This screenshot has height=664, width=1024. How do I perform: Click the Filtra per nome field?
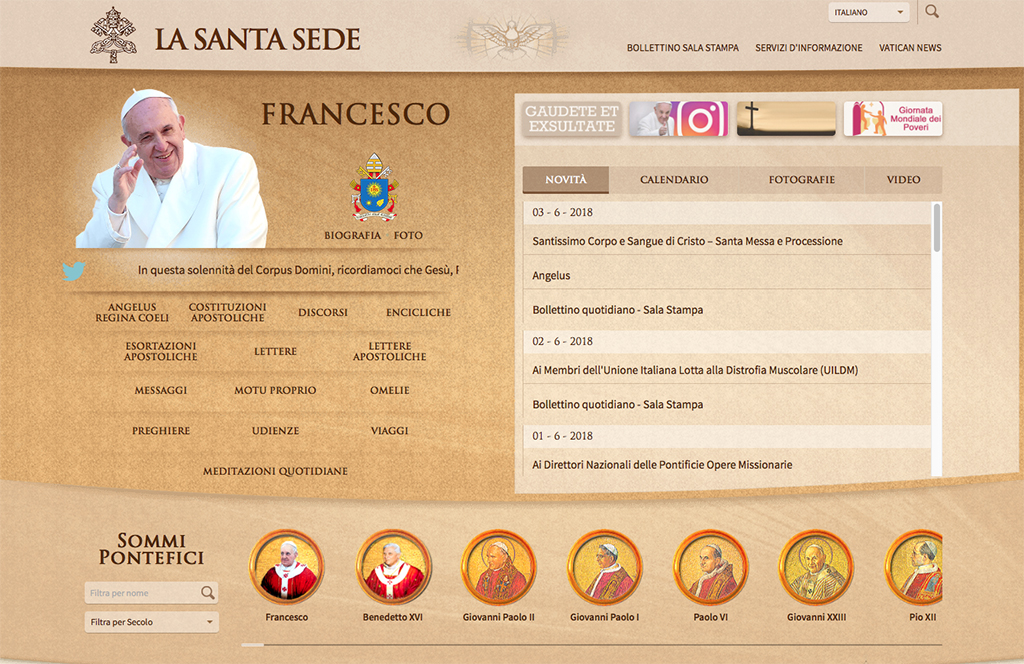click(x=143, y=593)
